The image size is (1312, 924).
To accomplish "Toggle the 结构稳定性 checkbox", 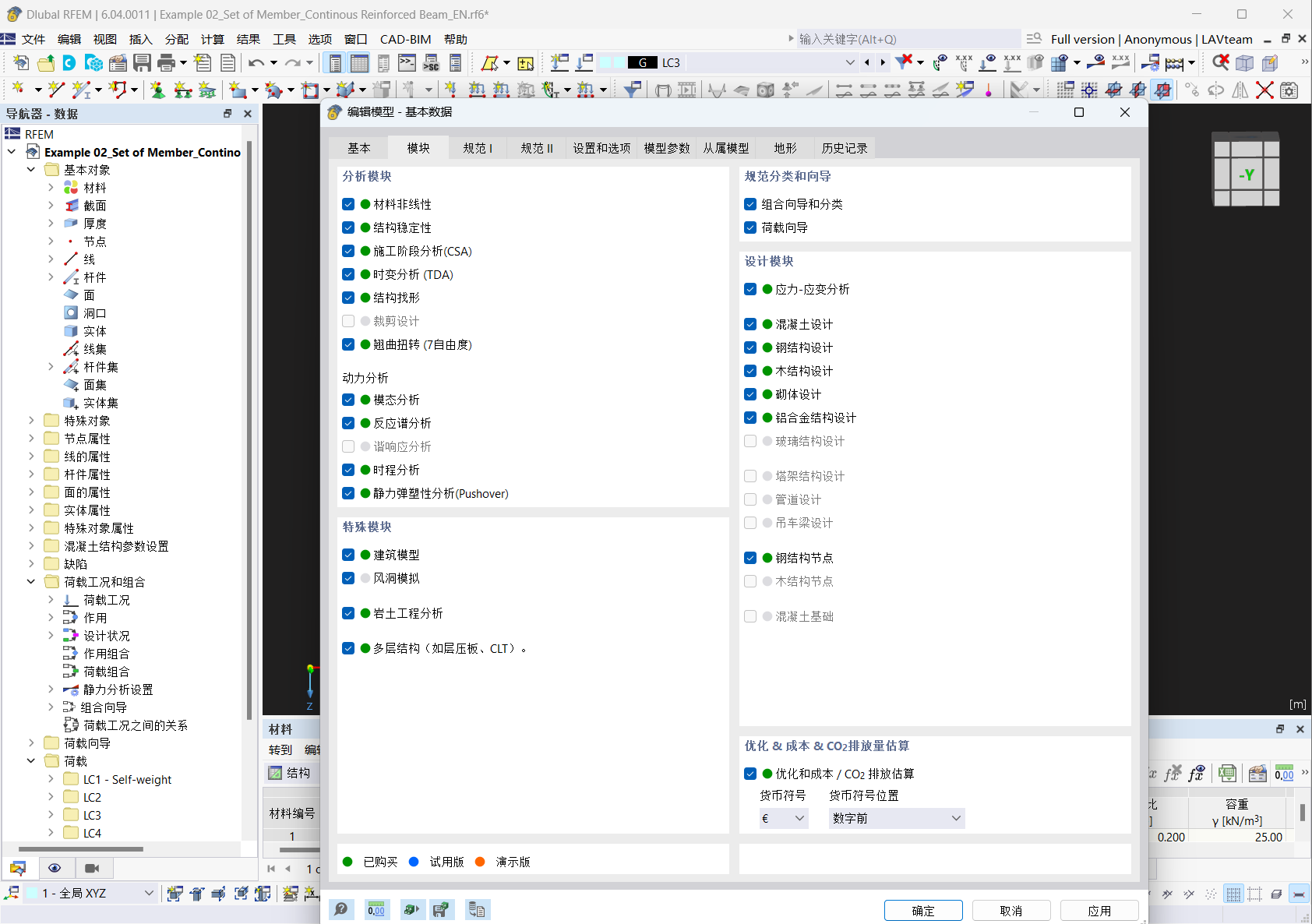I will coord(348,227).
